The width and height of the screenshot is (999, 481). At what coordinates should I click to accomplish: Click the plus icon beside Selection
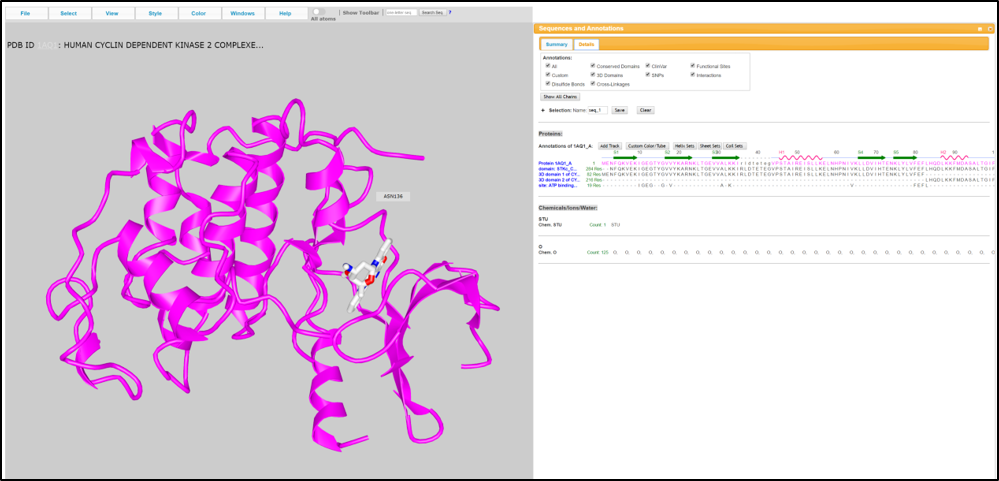[x=542, y=110]
